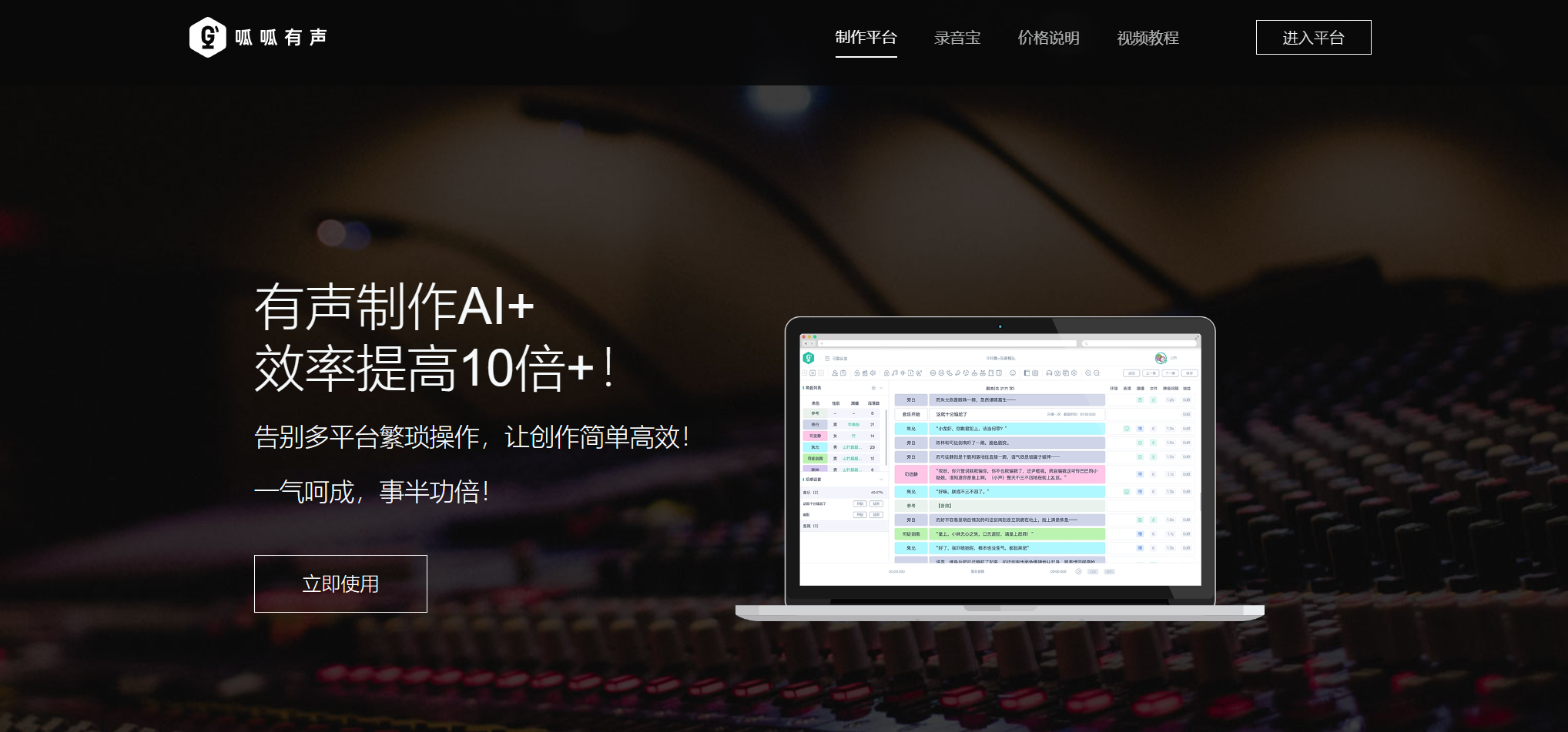Click the headline line 效率提高10倍+!
This screenshot has height=732, width=1568.
435,368
